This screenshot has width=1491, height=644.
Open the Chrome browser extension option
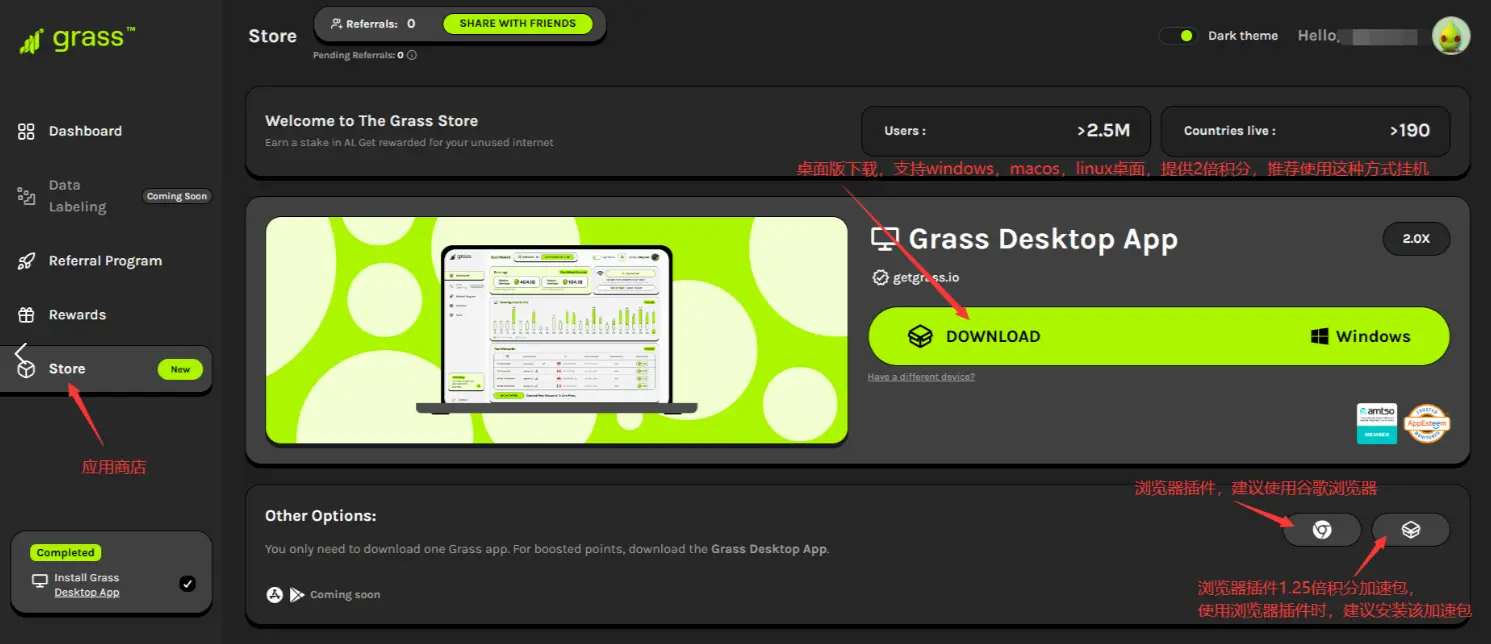tap(1322, 530)
